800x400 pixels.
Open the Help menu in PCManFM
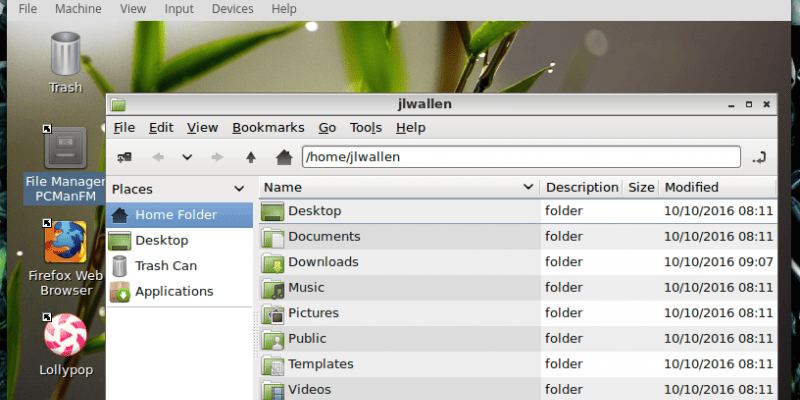(411, 128)
